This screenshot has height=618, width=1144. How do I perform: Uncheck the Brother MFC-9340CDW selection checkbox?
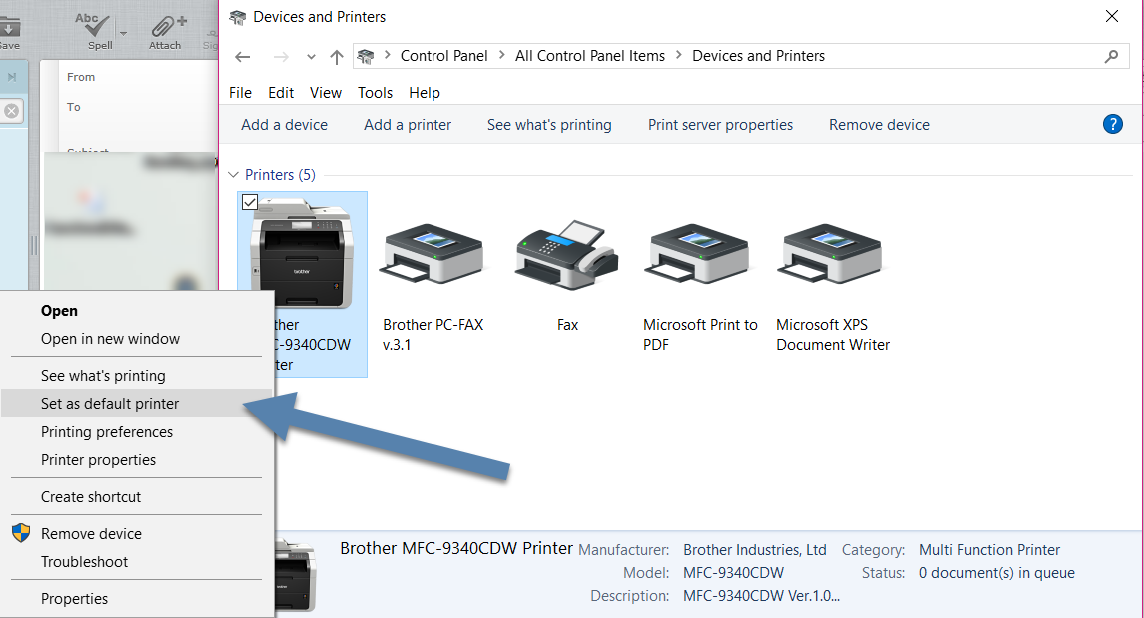[x=250, y=202]
